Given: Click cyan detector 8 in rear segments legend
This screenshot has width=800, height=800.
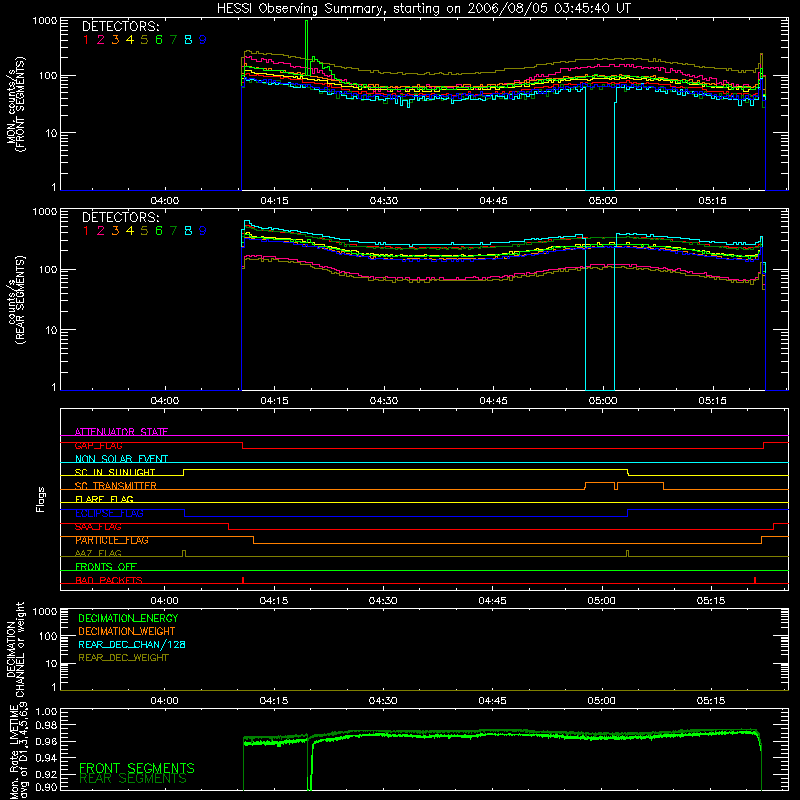Looking at the screenshot, I should point(188,231).
